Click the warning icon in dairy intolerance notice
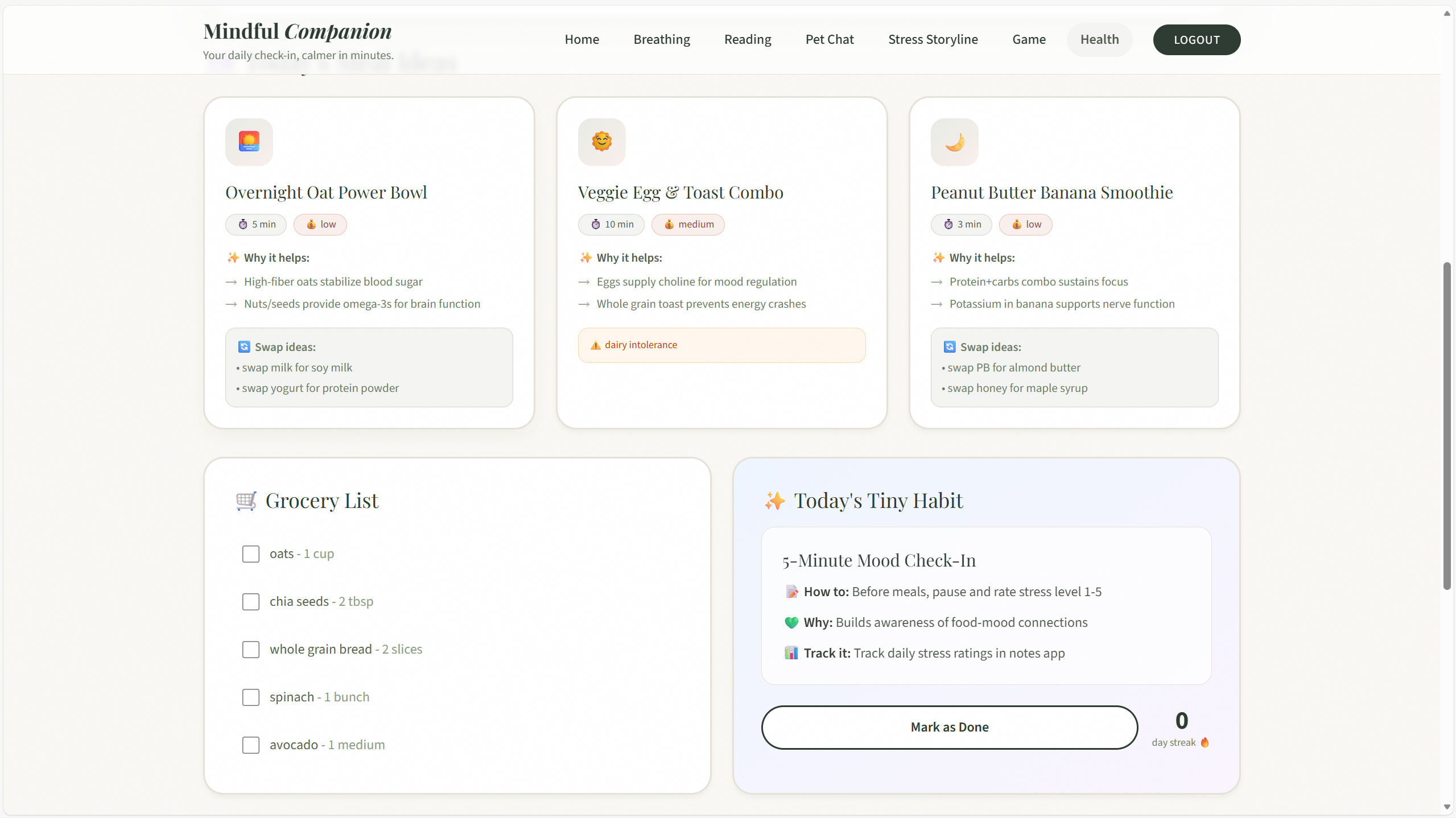The image size is (1456, 818). 595,345
